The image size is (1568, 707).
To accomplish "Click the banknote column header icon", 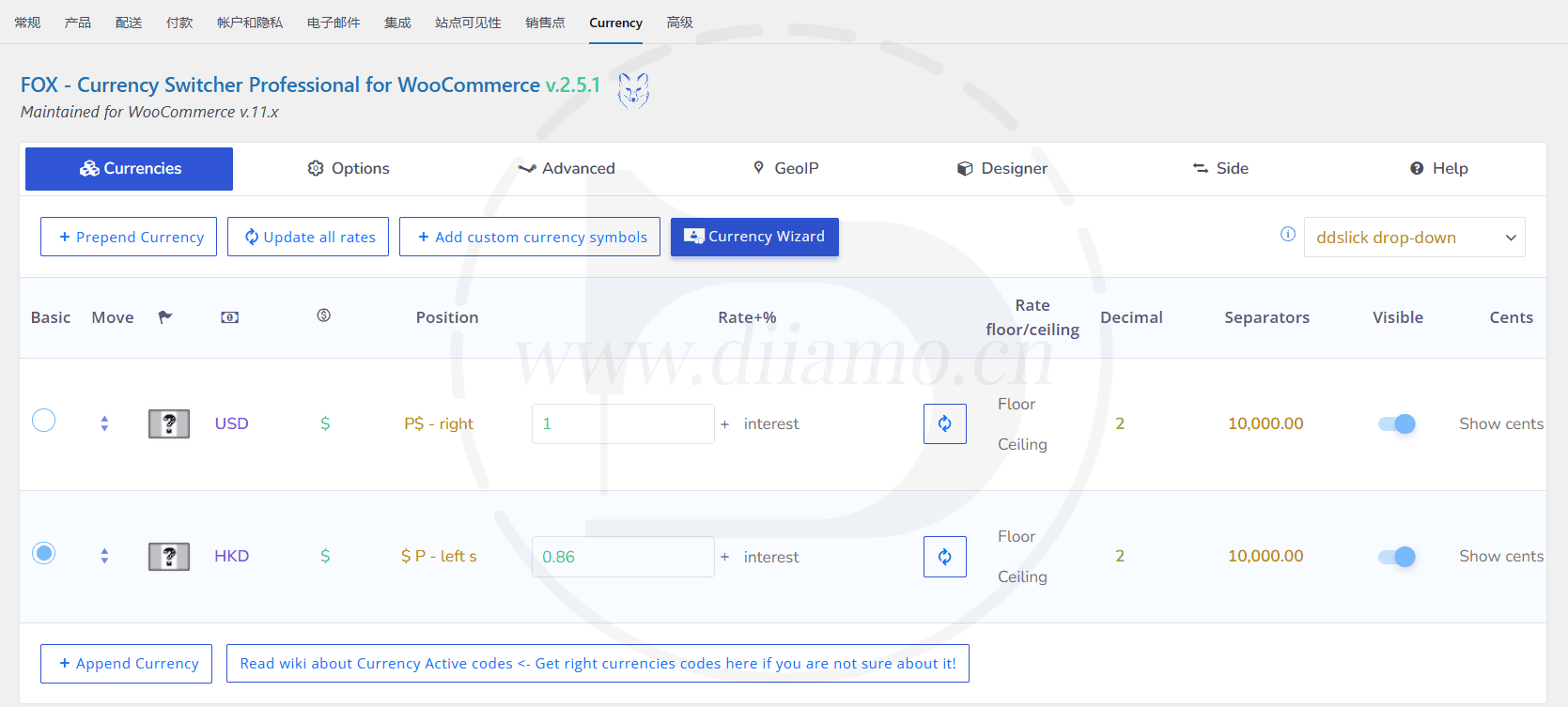I will tap(229, 317).
